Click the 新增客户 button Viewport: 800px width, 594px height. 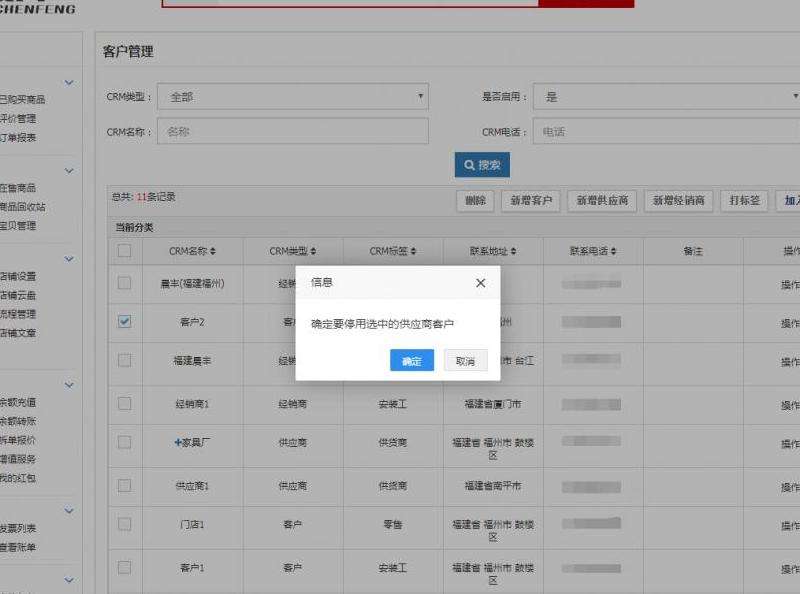pos(531,201)
